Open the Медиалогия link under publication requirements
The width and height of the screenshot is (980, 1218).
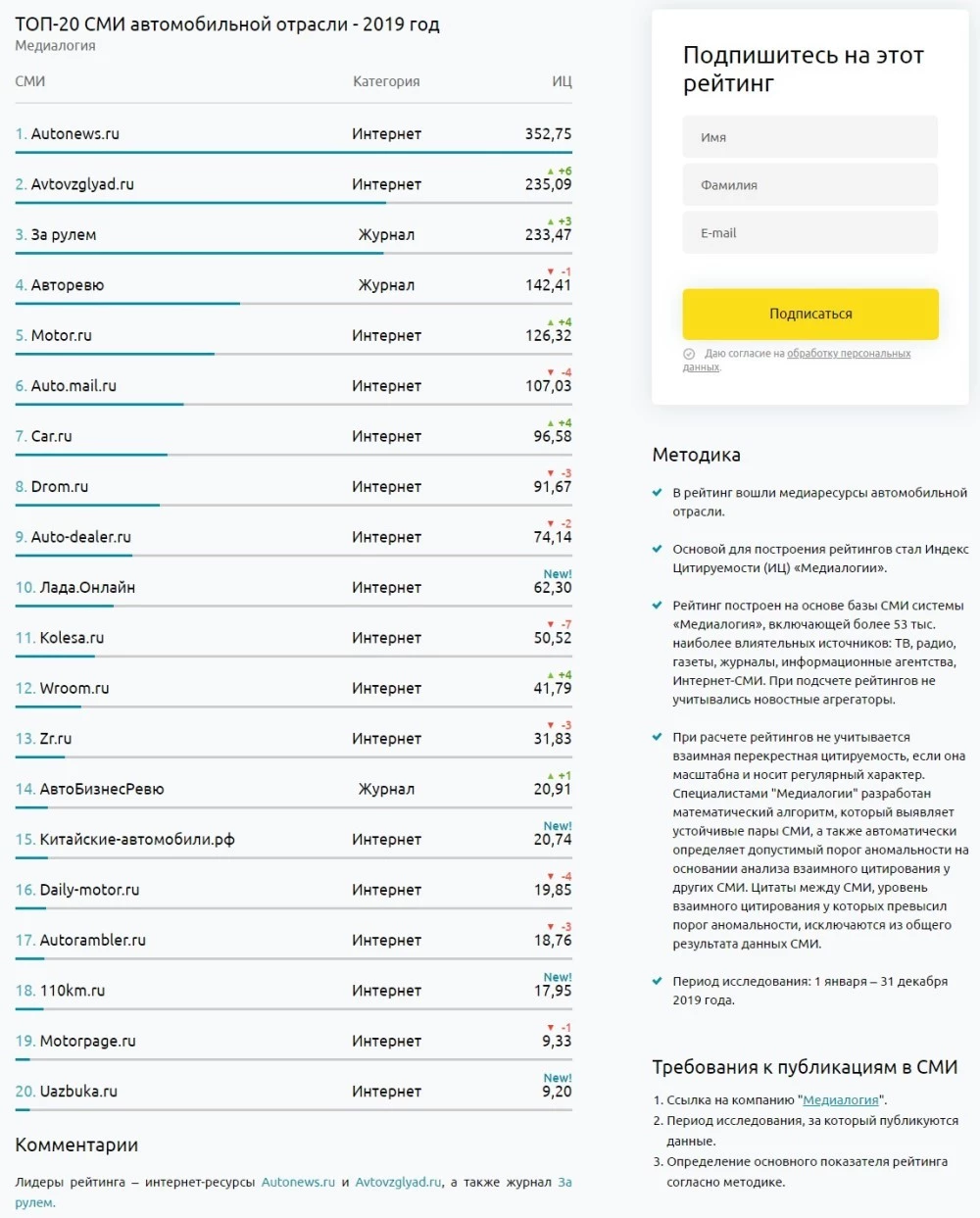[839, 1099]
